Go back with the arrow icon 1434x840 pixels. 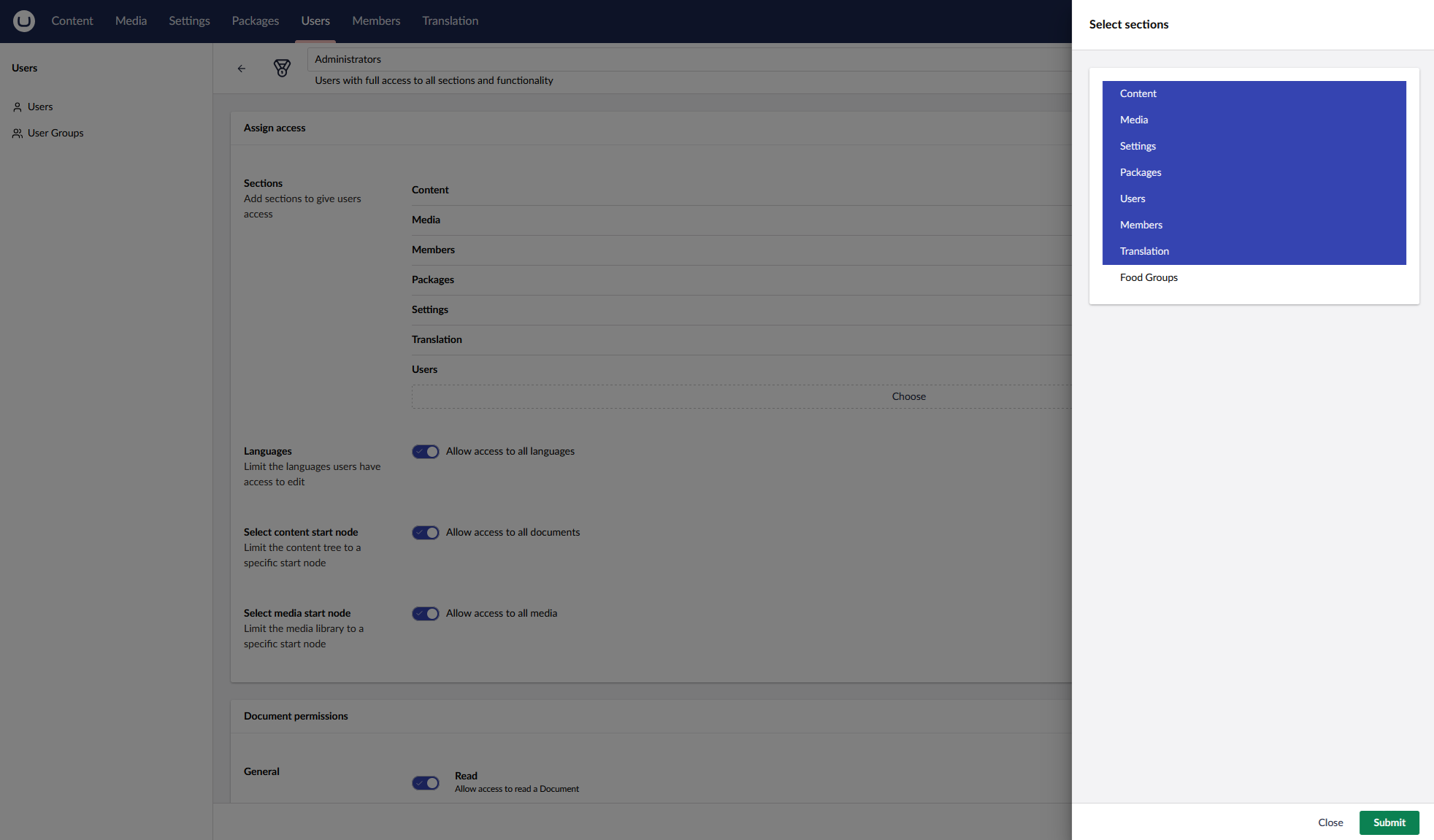click(x=242, y=69)
